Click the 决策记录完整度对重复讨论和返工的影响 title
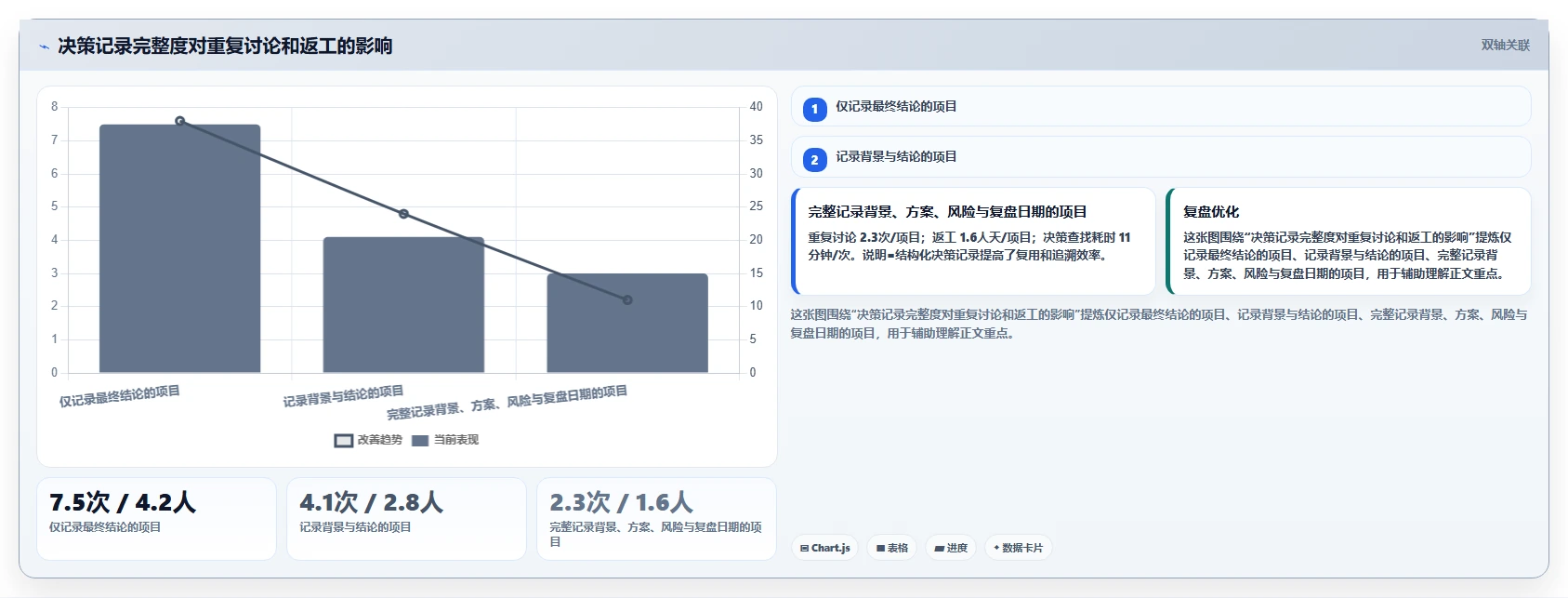This screenshot has width=1568, height=598. [225, 46]
